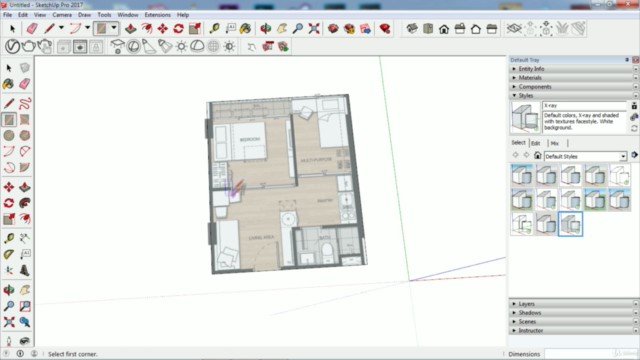The height and width of the screenshot is (360, 640).
Task: Open the Draw menu
Action: click(x=84, y=15)
